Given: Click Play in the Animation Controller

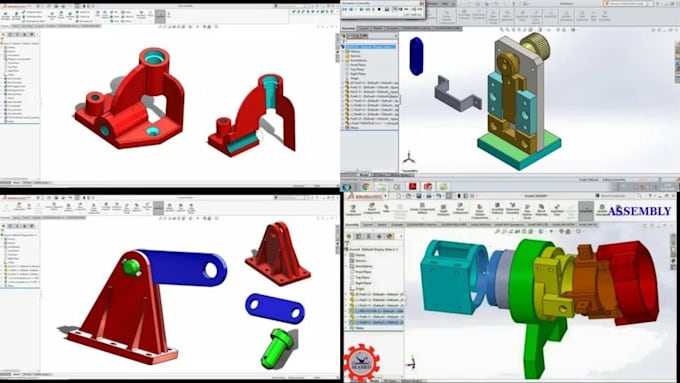Looking at the screenshot, I should [x=356, y=9].
